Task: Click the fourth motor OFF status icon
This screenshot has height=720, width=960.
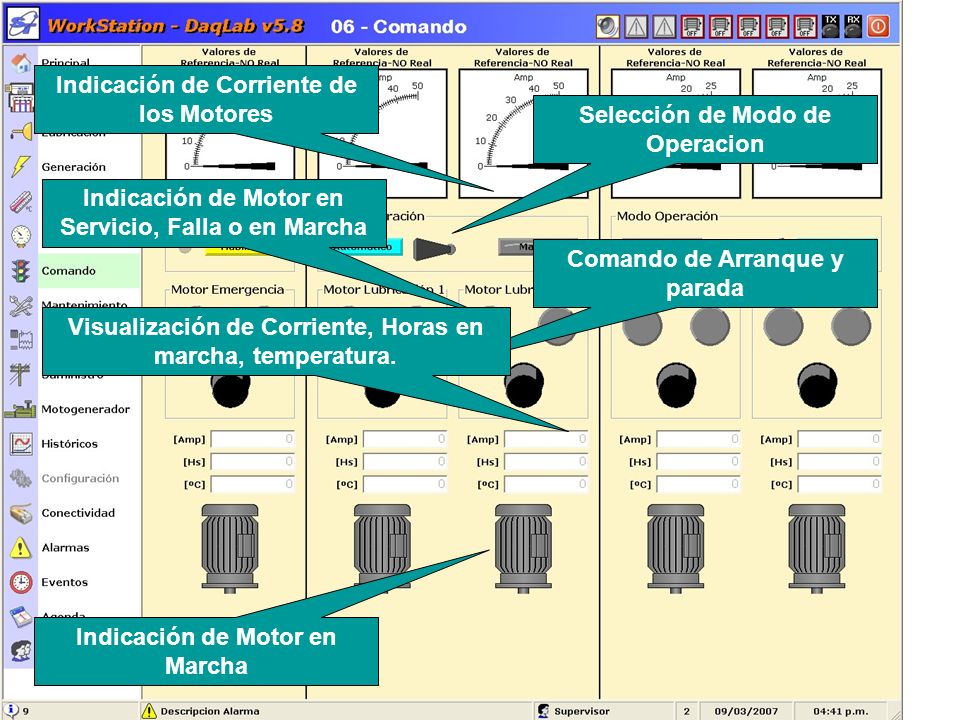Action: coord(777,26)
